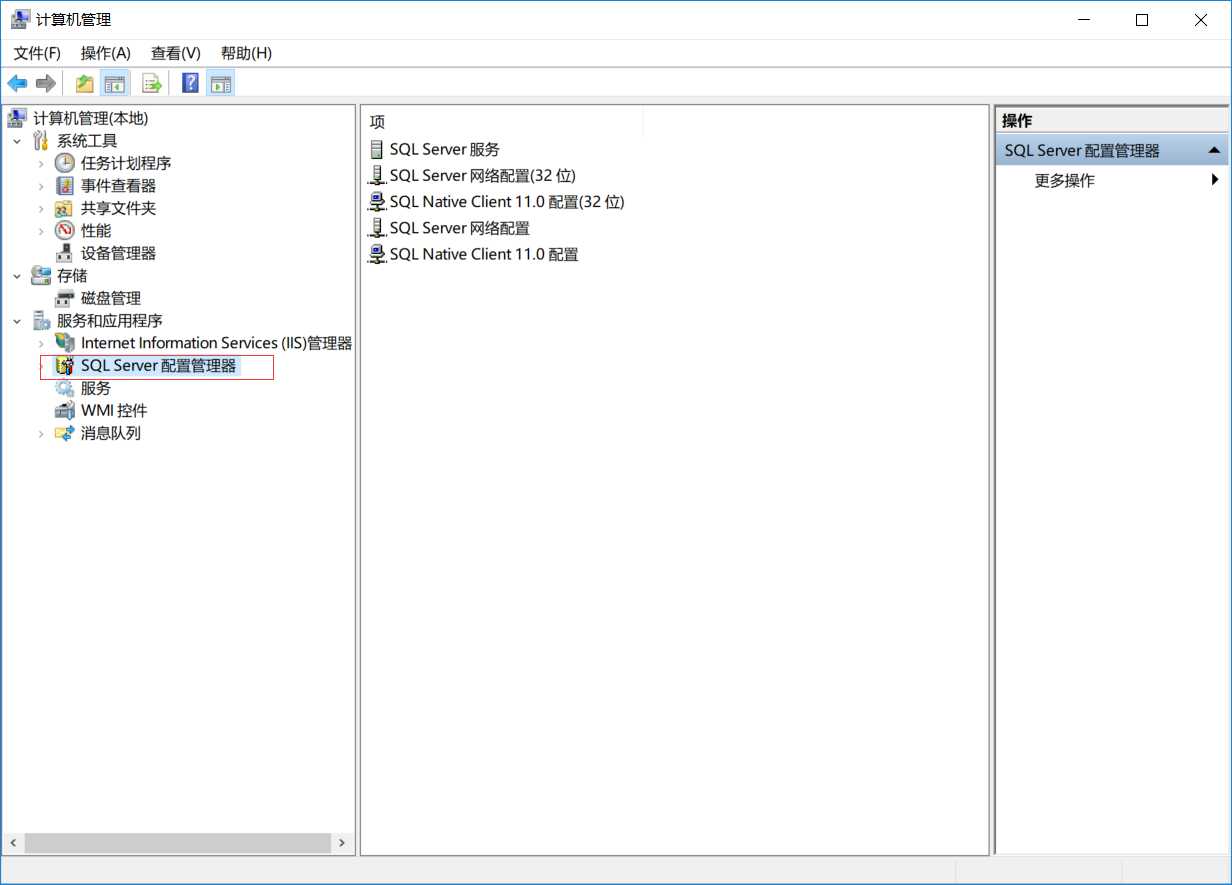Click the 系统工具 tools icon
The height and width of the screenshot is (885, 1232).
[x=41, y=141]
